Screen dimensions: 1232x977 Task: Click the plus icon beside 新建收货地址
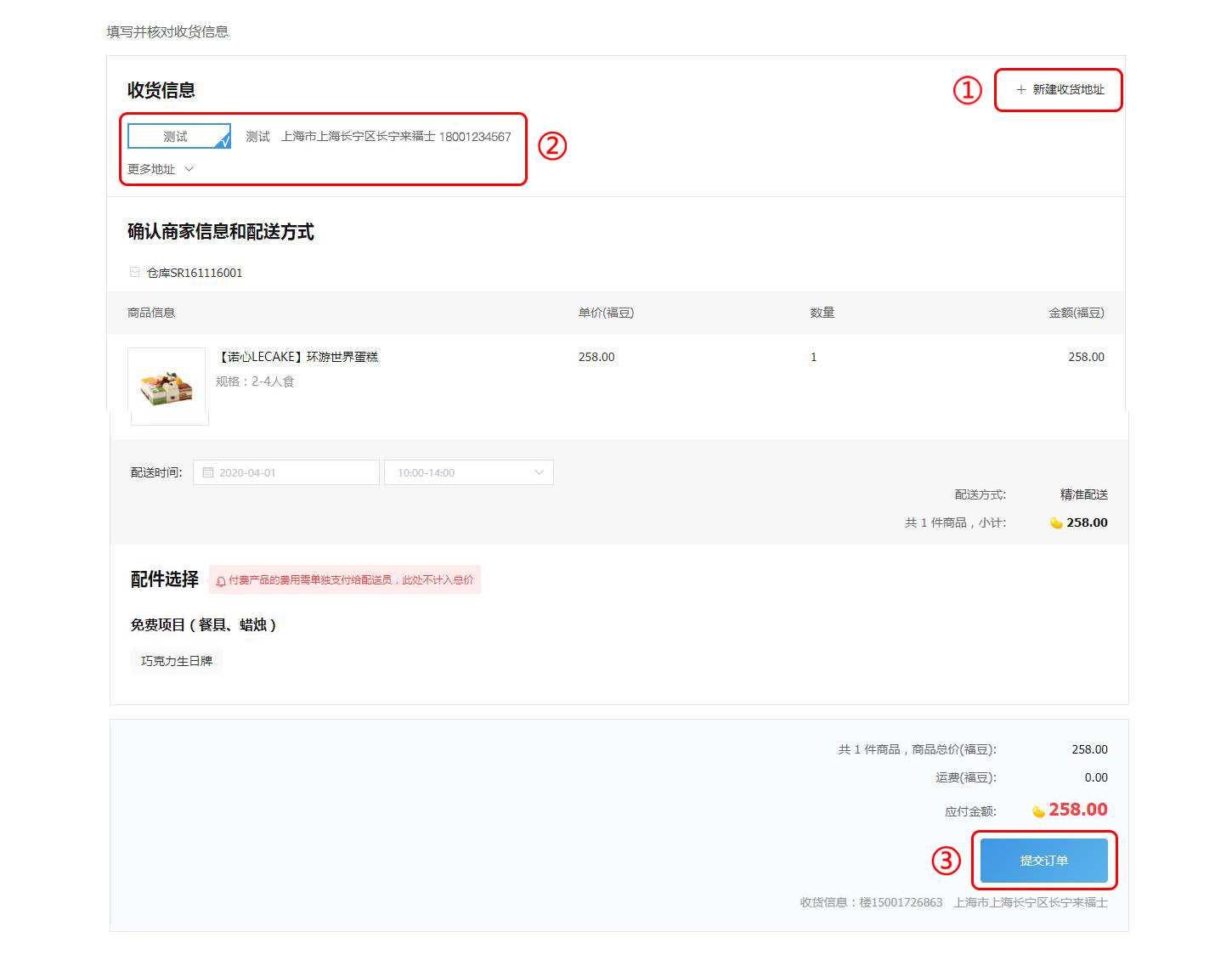1020,90
